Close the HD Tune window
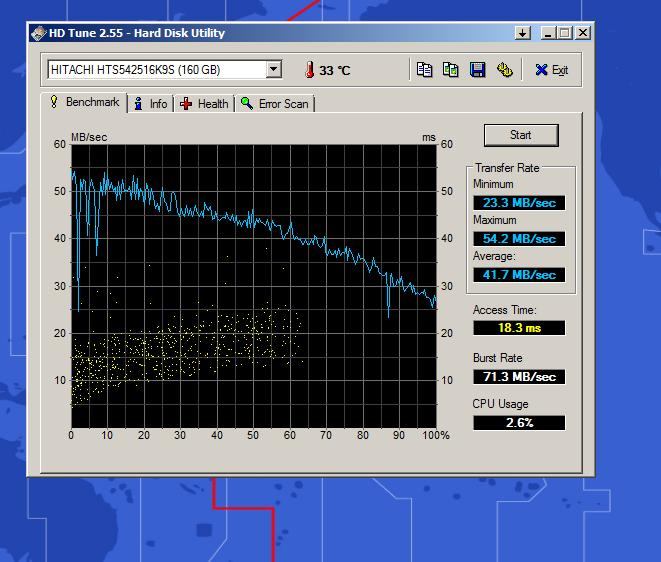This screenshot has height=562, width=661. [583, 33]
